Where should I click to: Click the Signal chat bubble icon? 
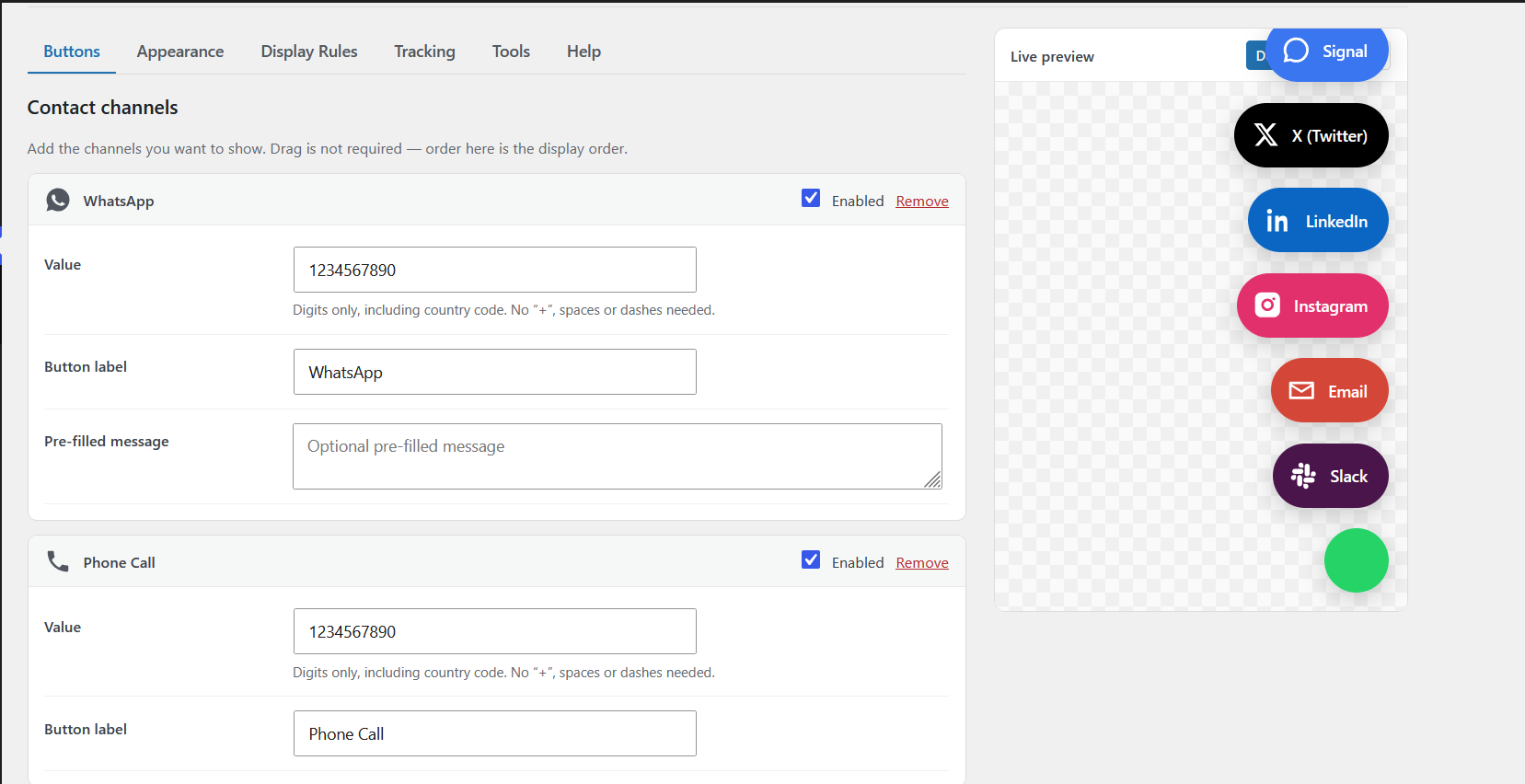(x=1296, y=51)
